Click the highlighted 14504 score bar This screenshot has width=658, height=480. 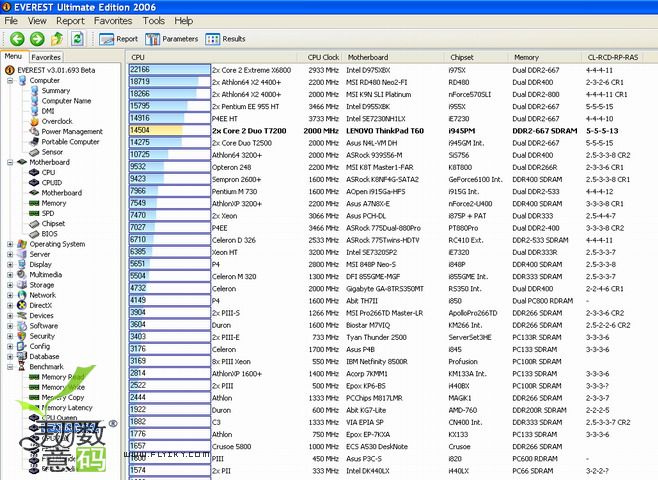click(x=170, y=130)
